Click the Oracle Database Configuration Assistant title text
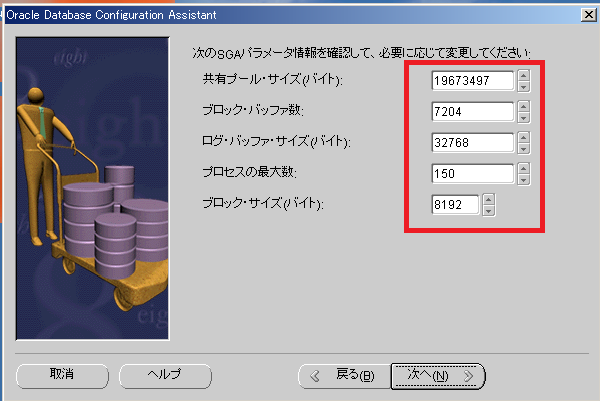600x401 pixels. tap(111, 15)
